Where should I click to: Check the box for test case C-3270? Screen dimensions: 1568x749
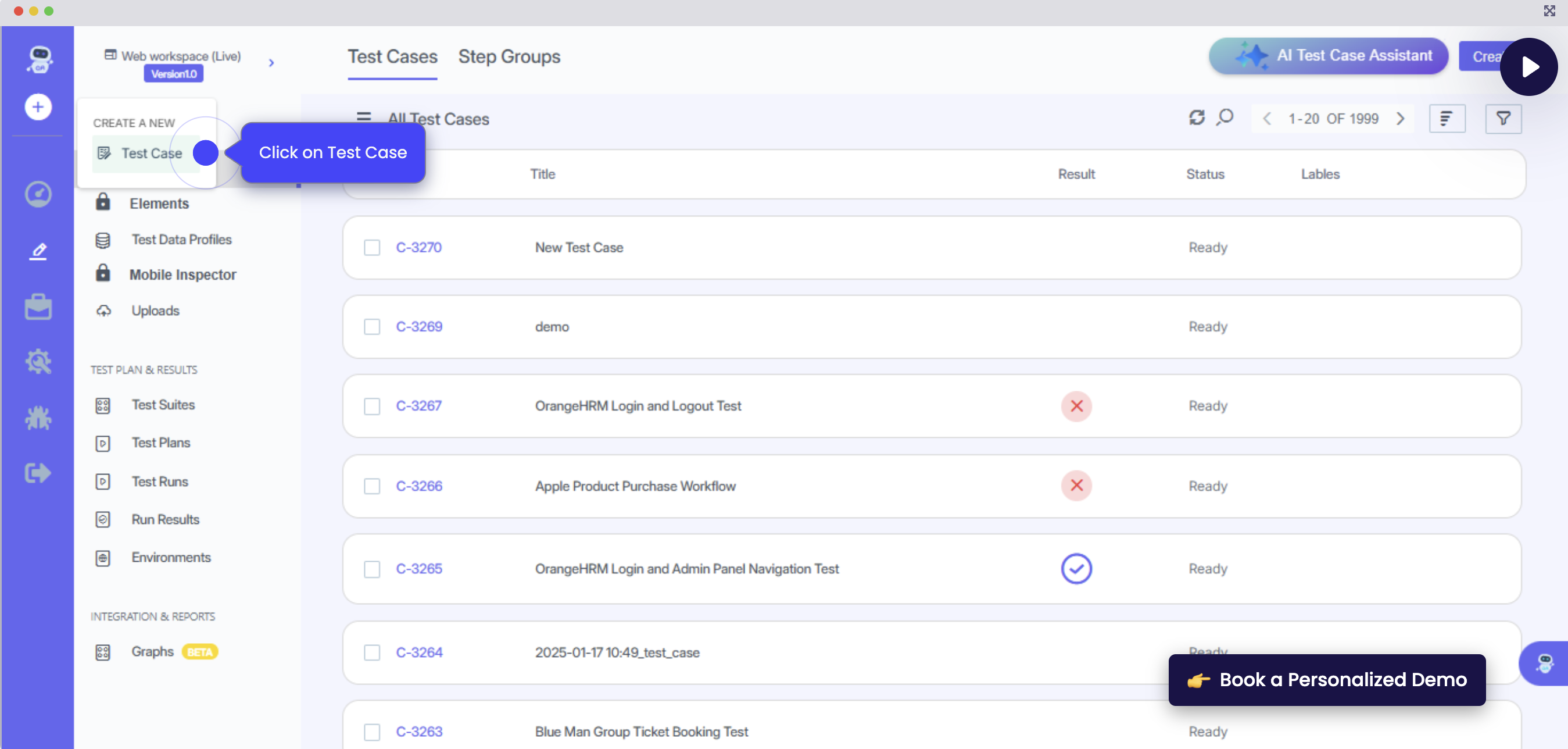coord(372,248)
